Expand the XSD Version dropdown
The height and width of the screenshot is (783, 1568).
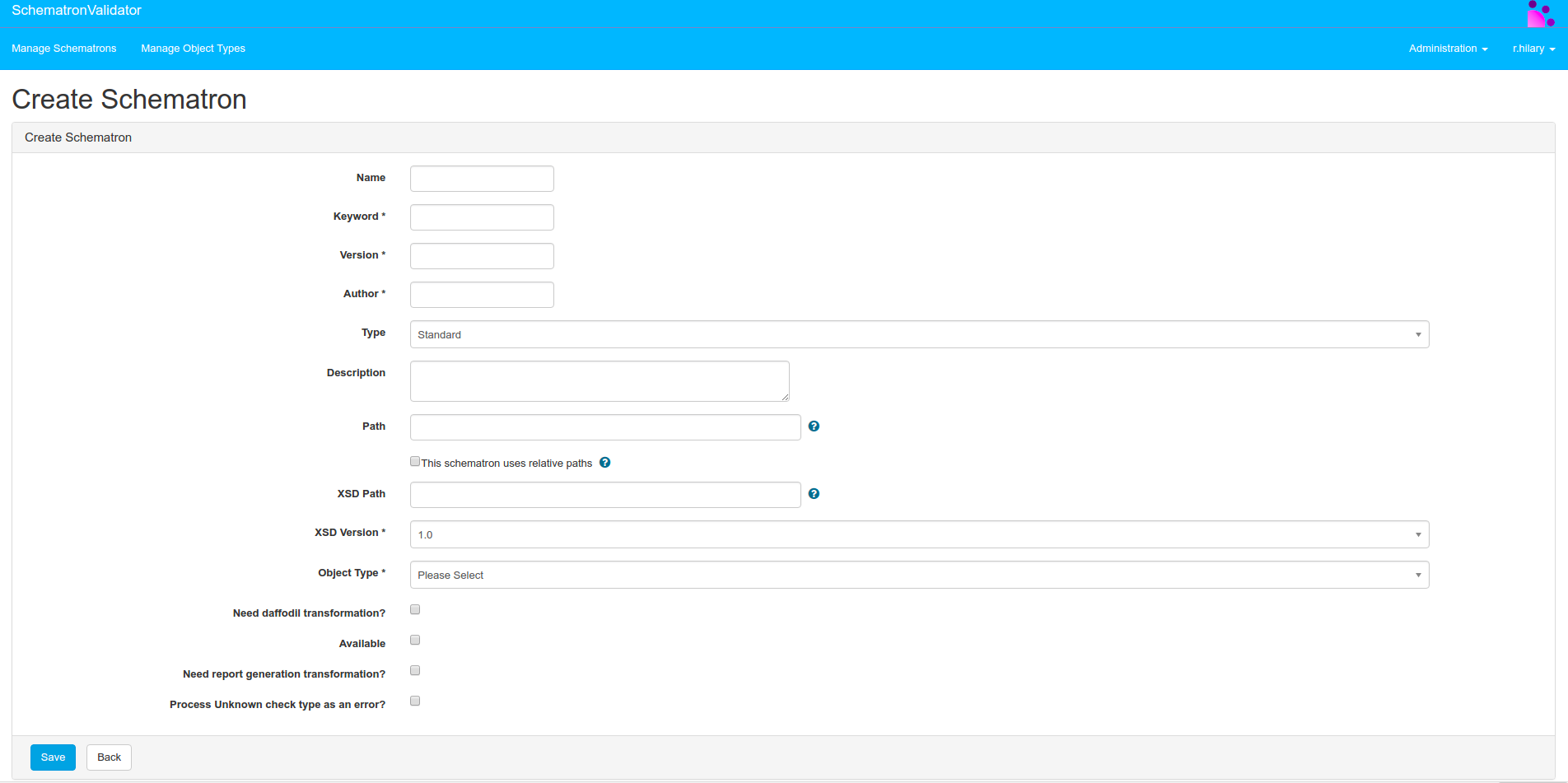coord(919,535)
